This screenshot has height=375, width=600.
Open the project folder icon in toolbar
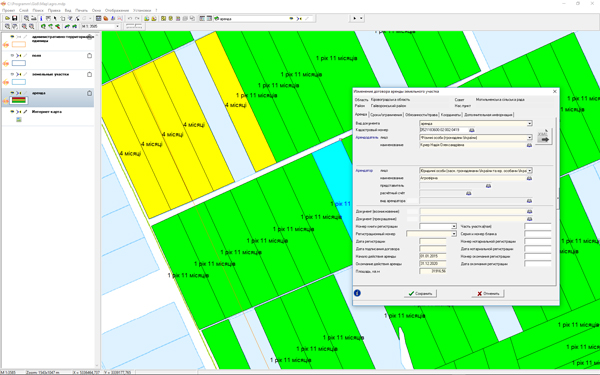[x=7, y=18]
